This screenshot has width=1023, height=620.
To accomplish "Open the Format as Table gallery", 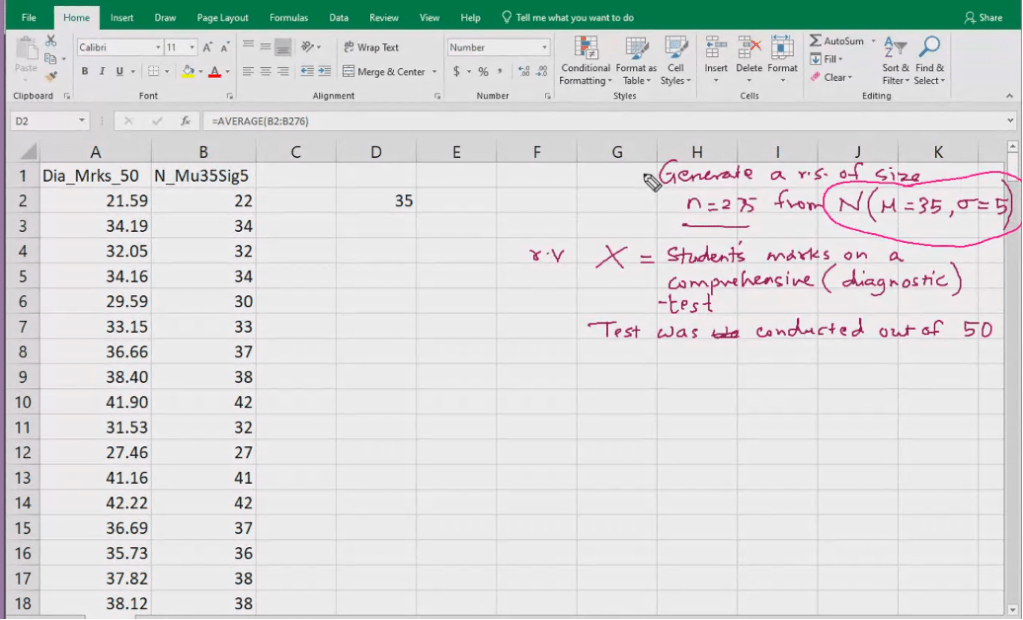I will tap(636, 49).
